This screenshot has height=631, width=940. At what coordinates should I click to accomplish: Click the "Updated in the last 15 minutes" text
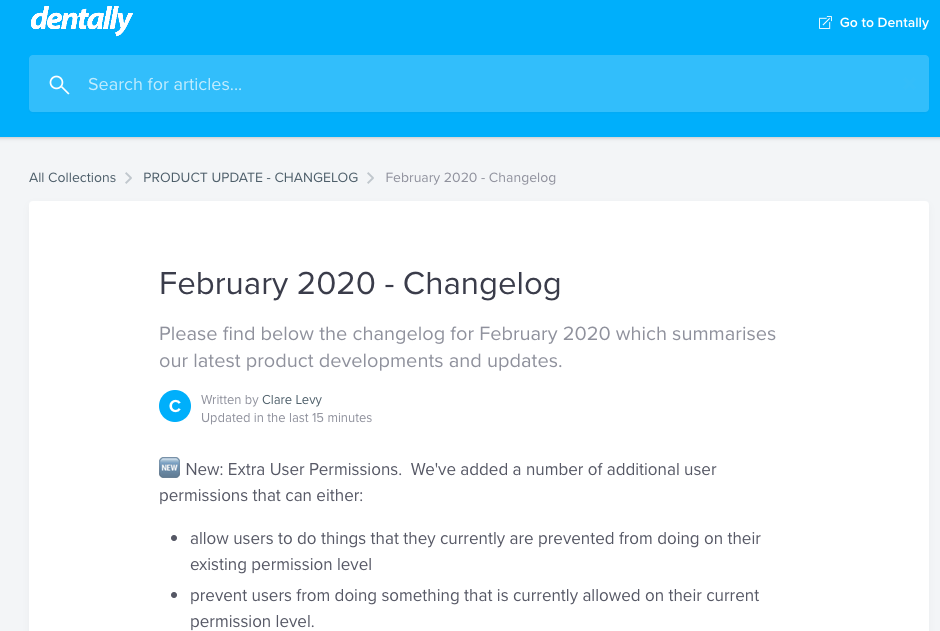(x=286, y=418)
